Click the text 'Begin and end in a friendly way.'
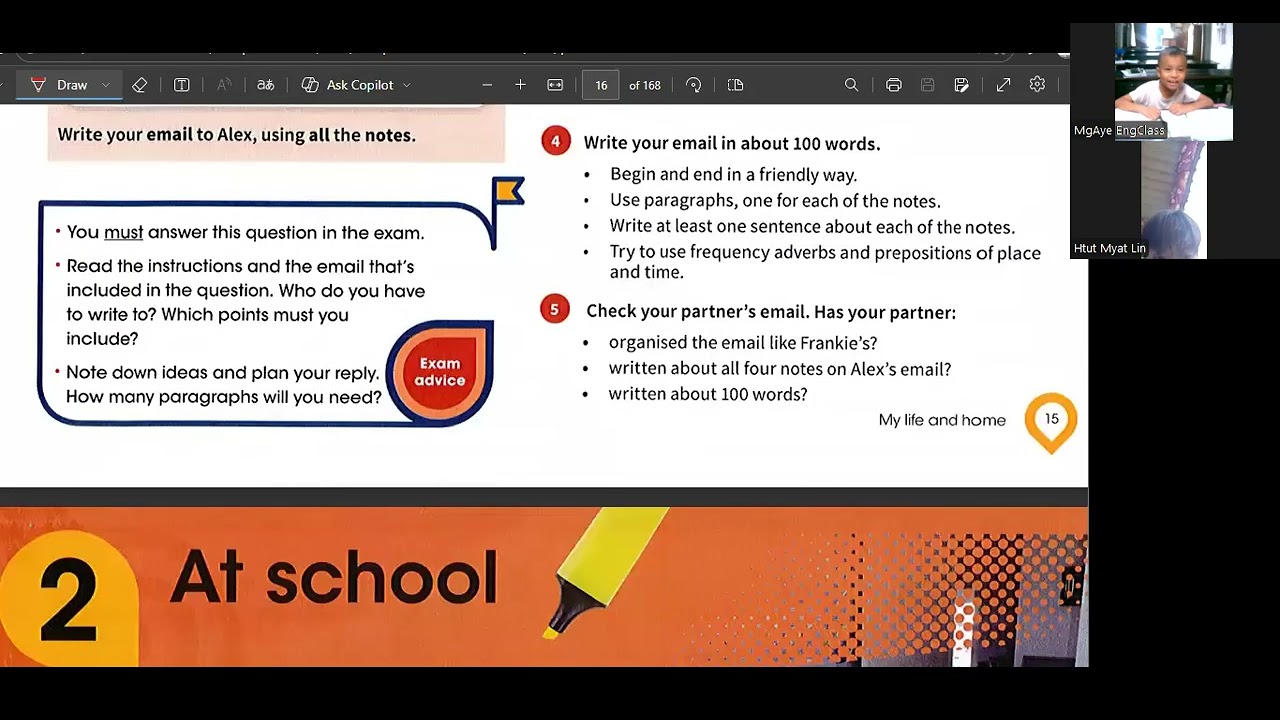Screen dimensions: 1280x720 [x=733, y=175]
